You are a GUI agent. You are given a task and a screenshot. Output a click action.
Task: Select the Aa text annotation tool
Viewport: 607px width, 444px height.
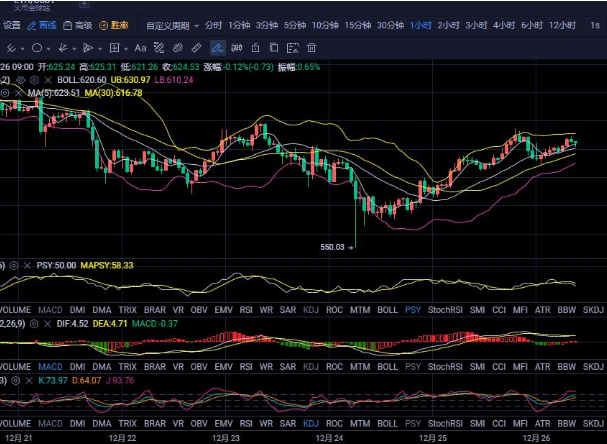pyautogui.click(x=140, y=47)
